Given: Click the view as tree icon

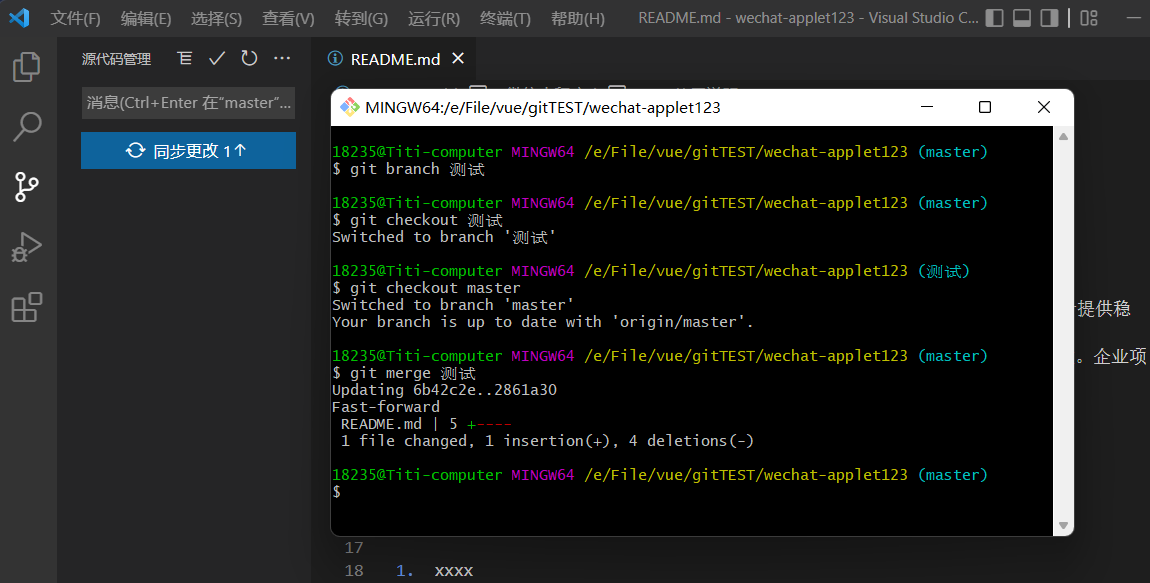Looking at the screenshot, I should (185, 59).
